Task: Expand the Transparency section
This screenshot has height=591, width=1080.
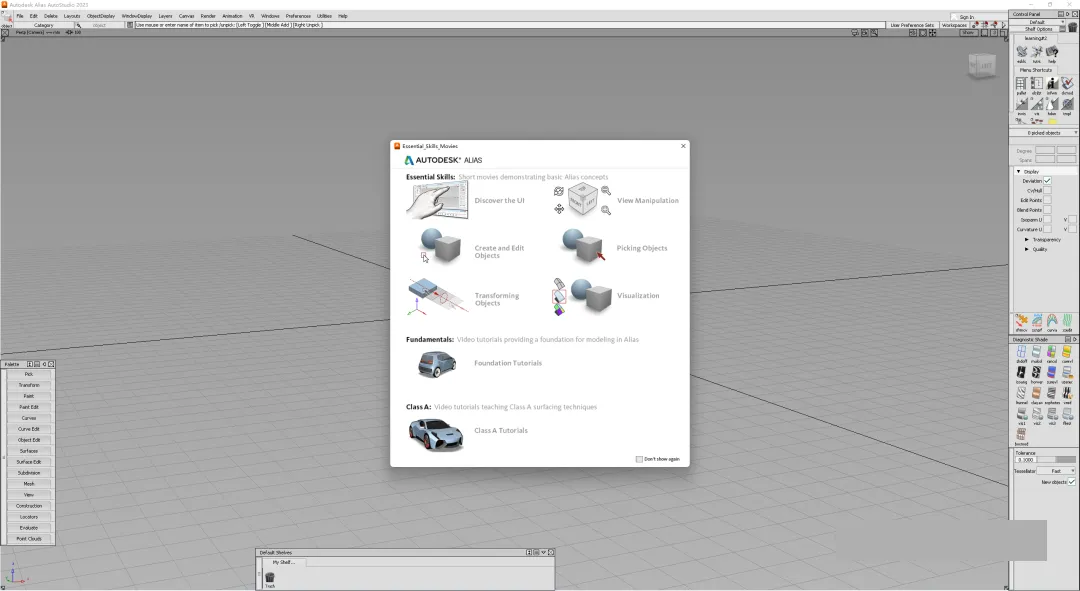Action: 1027,240
